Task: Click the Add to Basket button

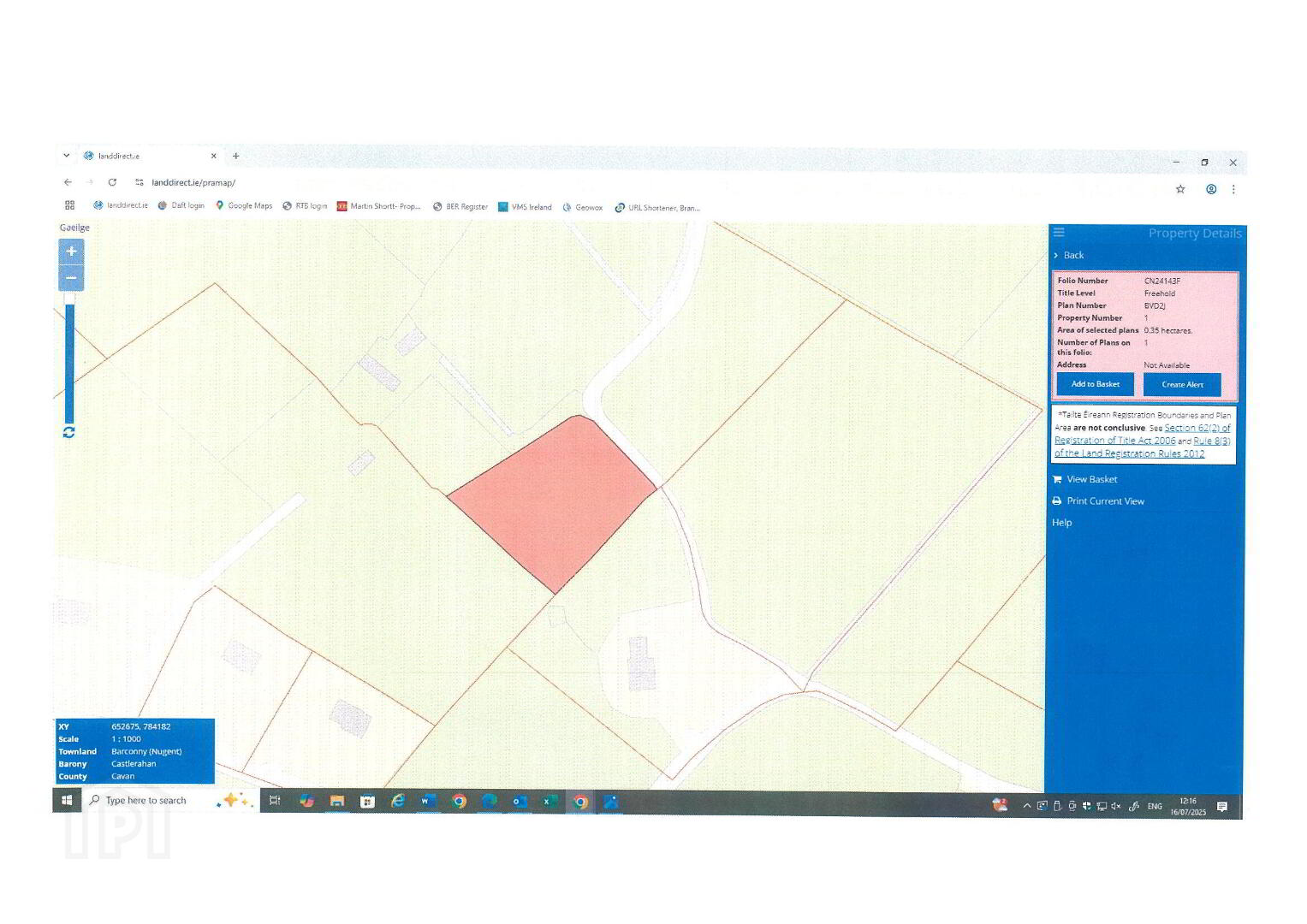Action: [x=1096, y=384]
